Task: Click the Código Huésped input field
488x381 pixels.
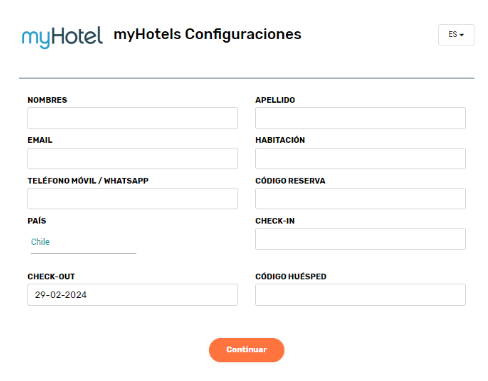Action: [360, 295]
